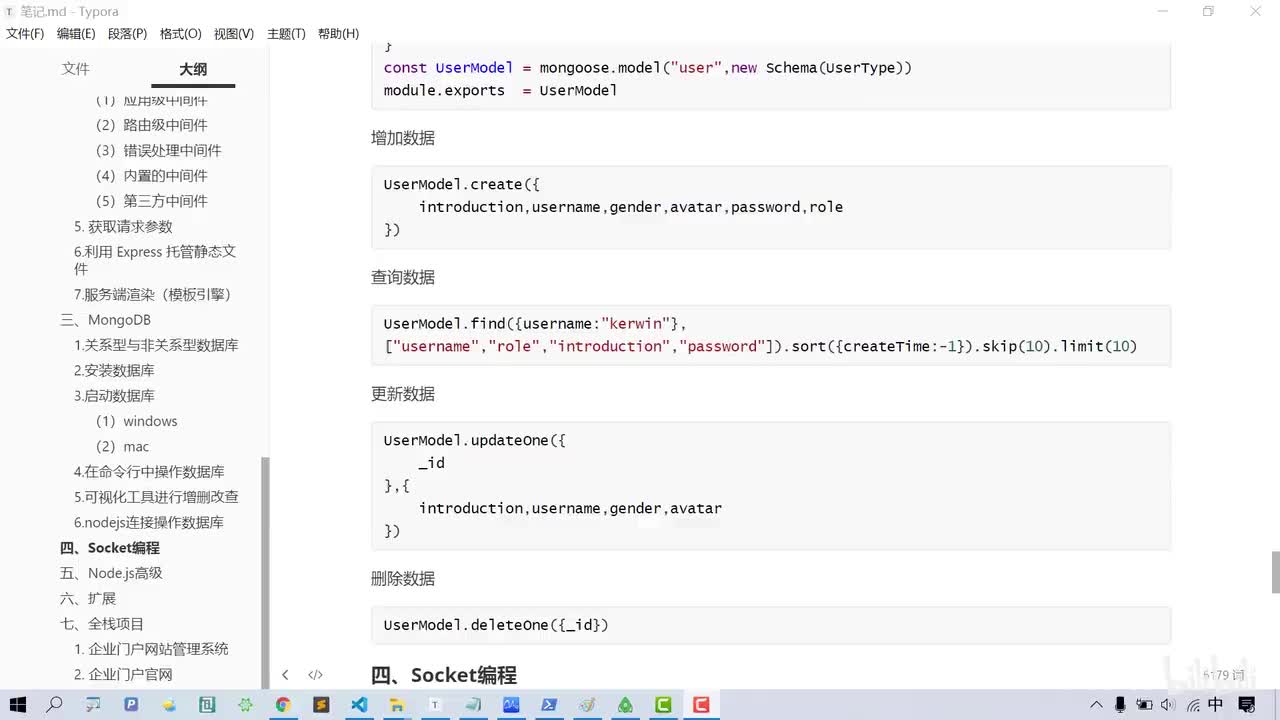Screen dimensions: 1280x720
Task: Open Visual Studio Code from taskbar
Action: pos(359,705)
